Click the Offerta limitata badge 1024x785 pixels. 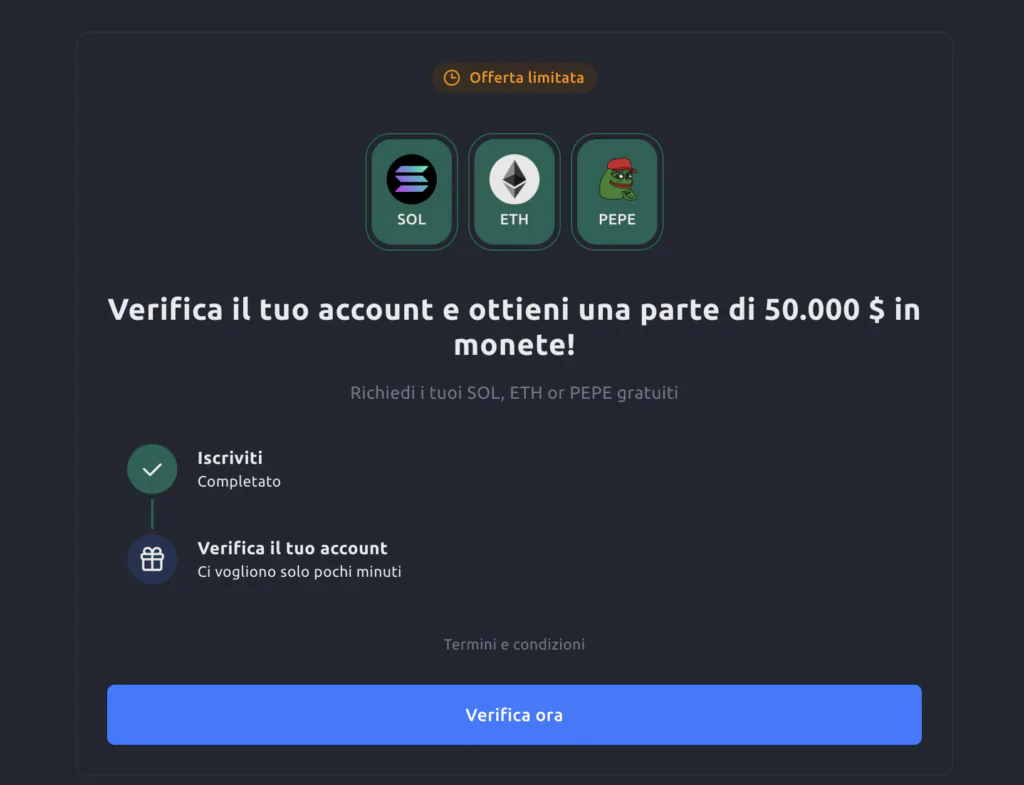pyautogui.click(x=514, y=78)
